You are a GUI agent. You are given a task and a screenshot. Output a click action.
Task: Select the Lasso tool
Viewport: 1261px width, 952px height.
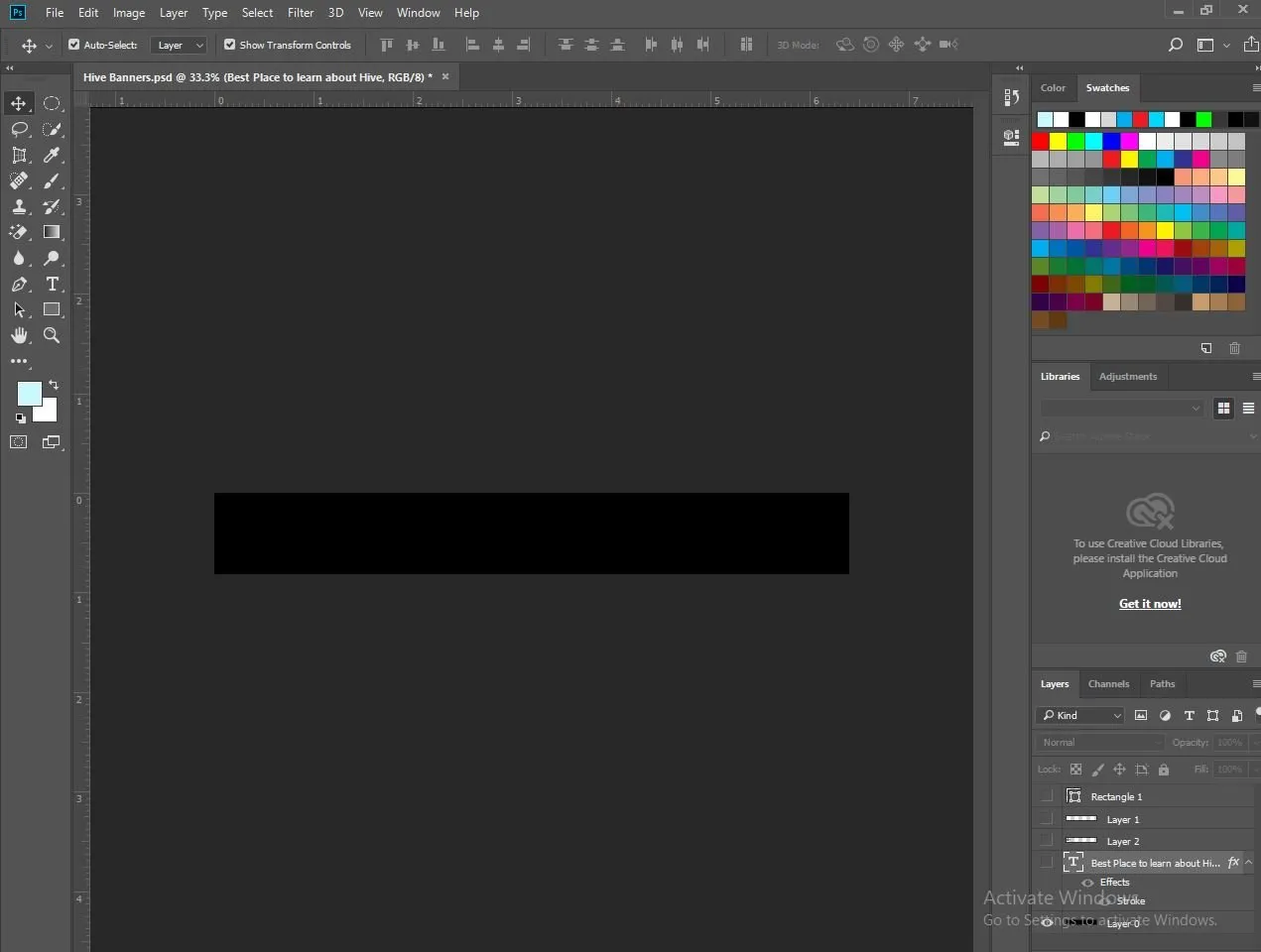pyautogui.click(x=19, y=130)
